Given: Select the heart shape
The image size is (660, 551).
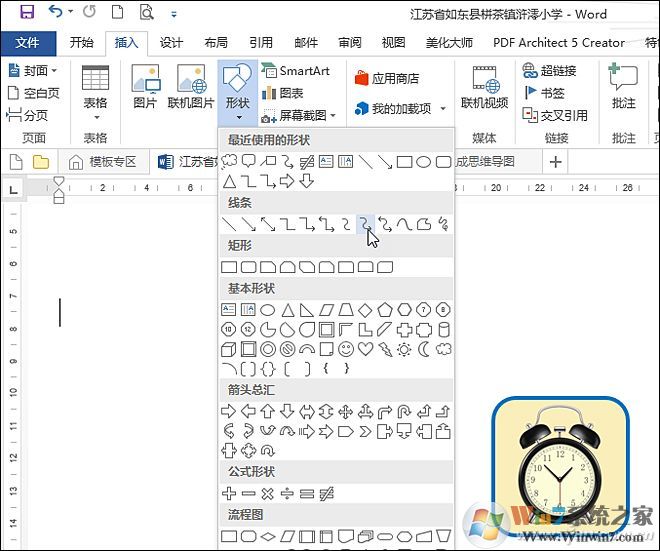Looking at the screenshot, I should pos(365,349).
